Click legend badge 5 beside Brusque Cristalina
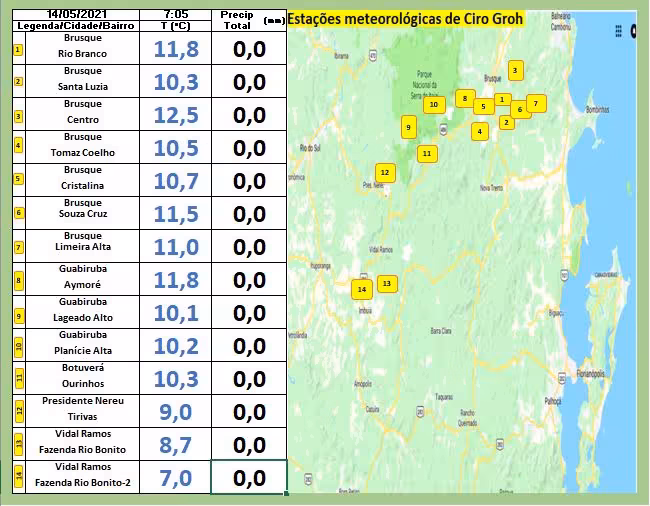Viewport: 650px width, 506px height. [x=18, y=180]
